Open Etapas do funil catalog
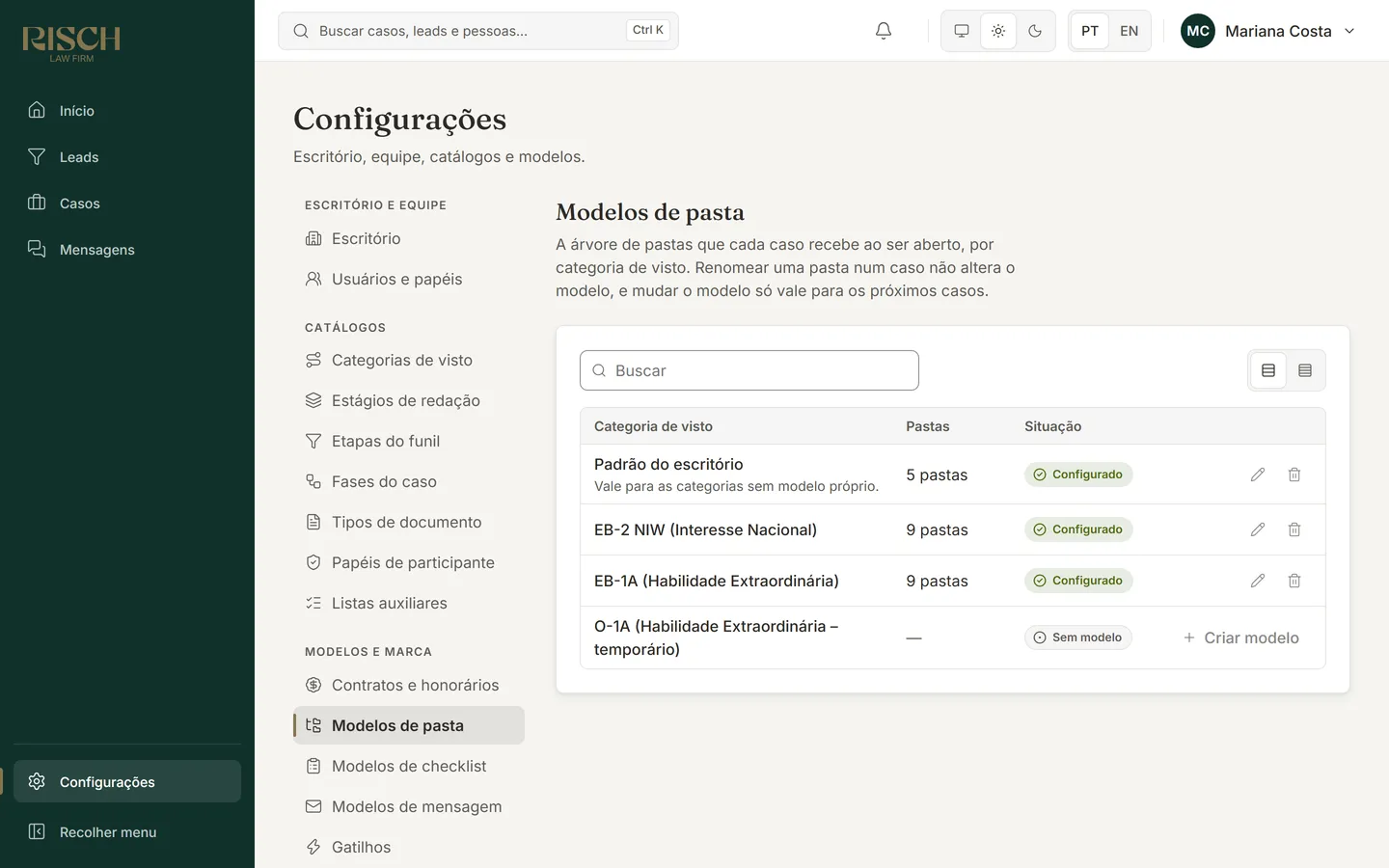This screenshot has width=1389, height=868. tap(409, 441)
